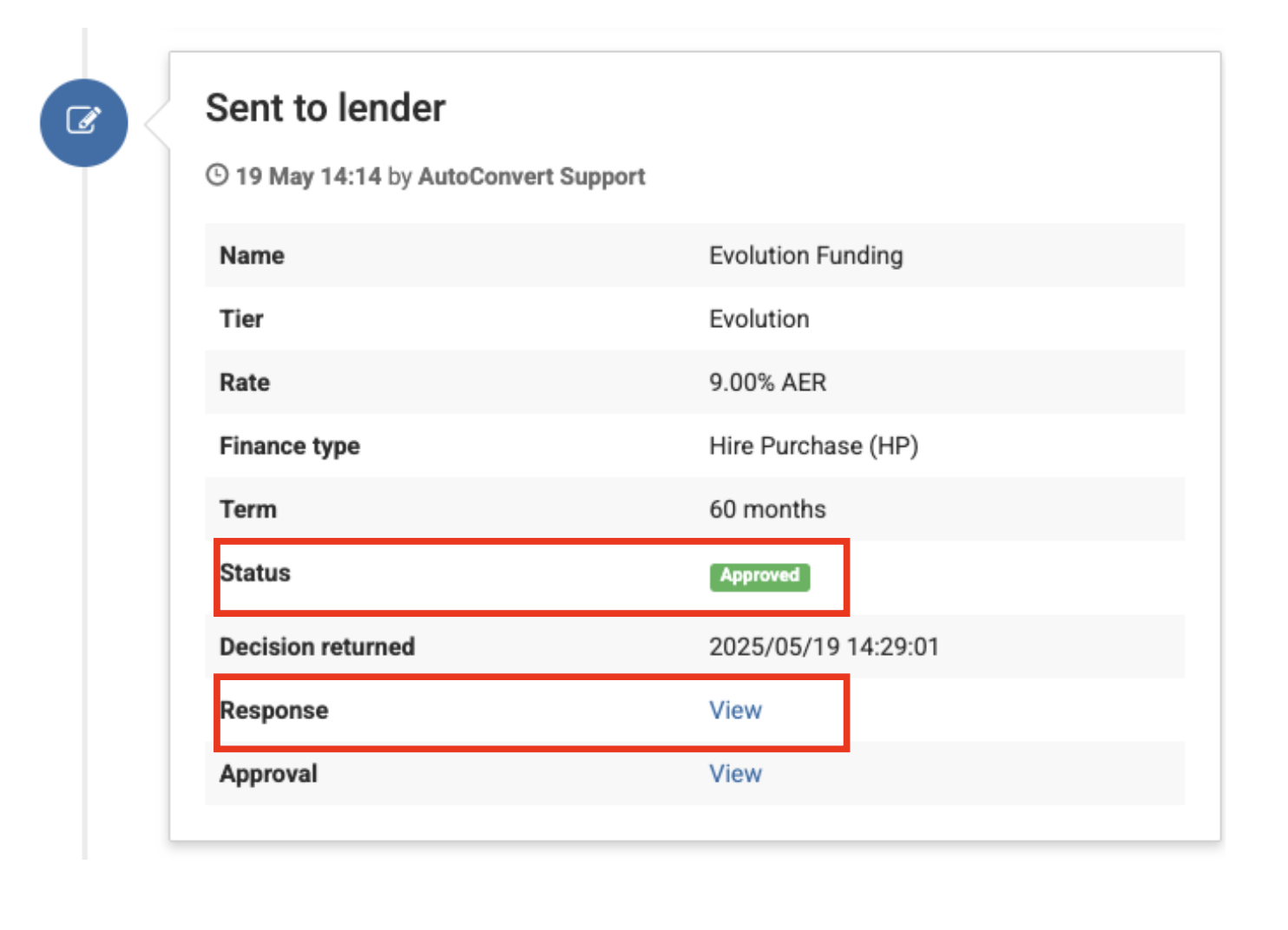This screenshot has height=930, width=1288.
Task: Select the Finance type row label
Action: [x=290, y=446]
